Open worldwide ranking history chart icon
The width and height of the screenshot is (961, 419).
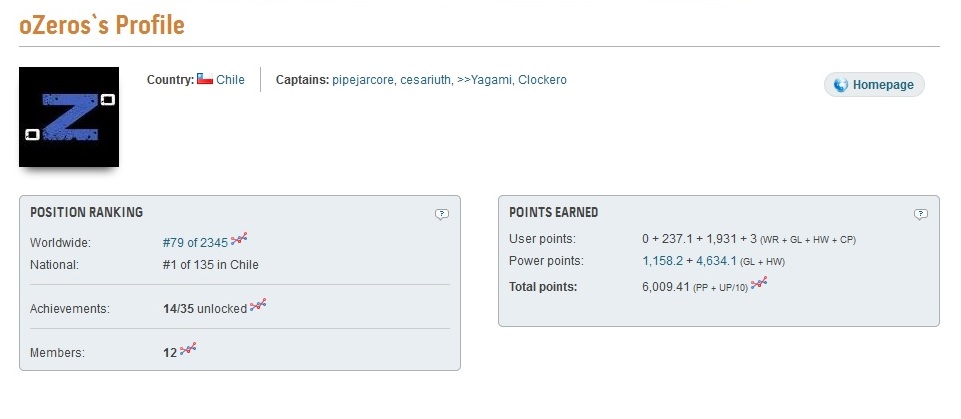239,240
